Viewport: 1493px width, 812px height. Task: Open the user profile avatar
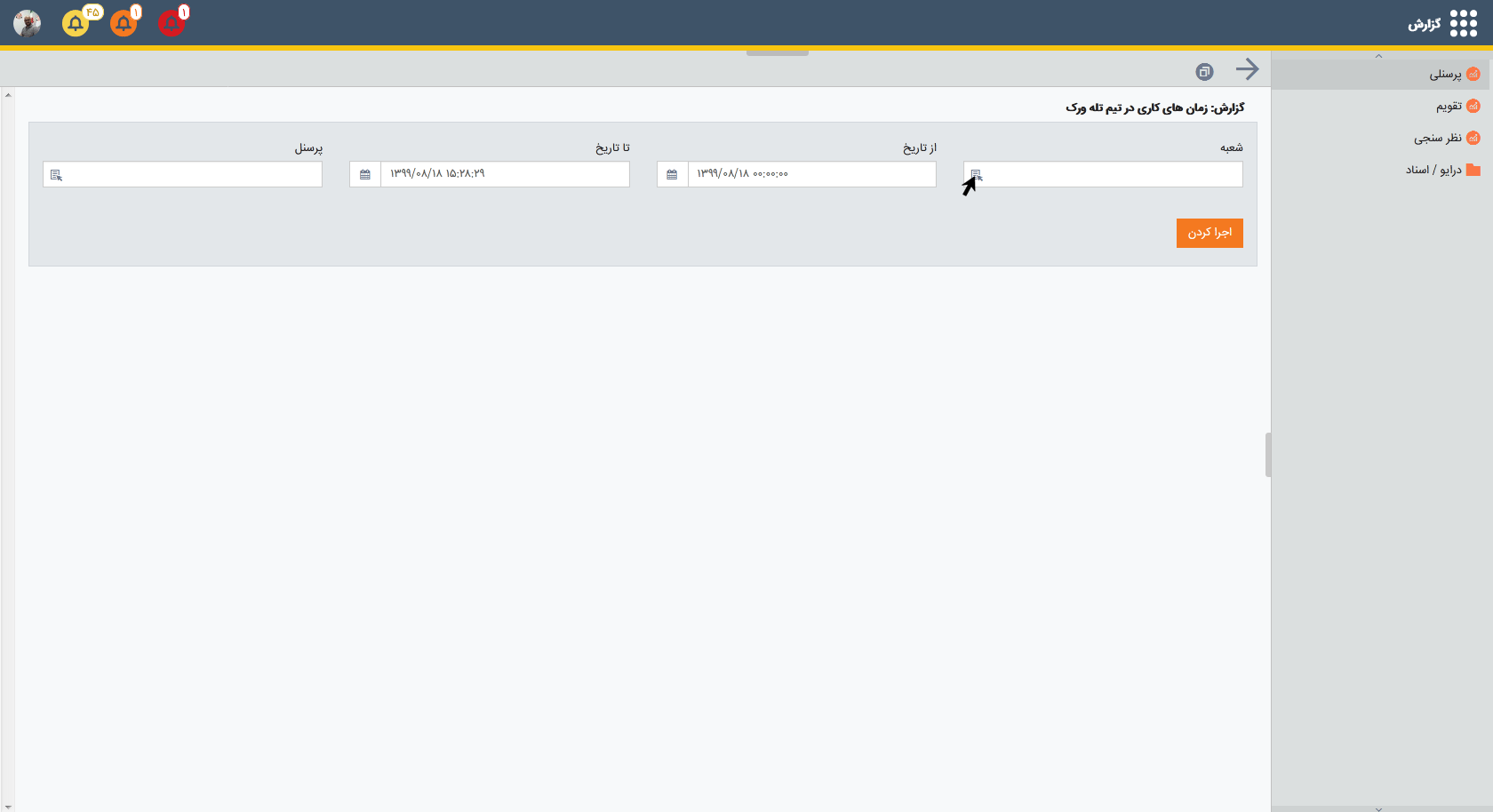point(28,23)
